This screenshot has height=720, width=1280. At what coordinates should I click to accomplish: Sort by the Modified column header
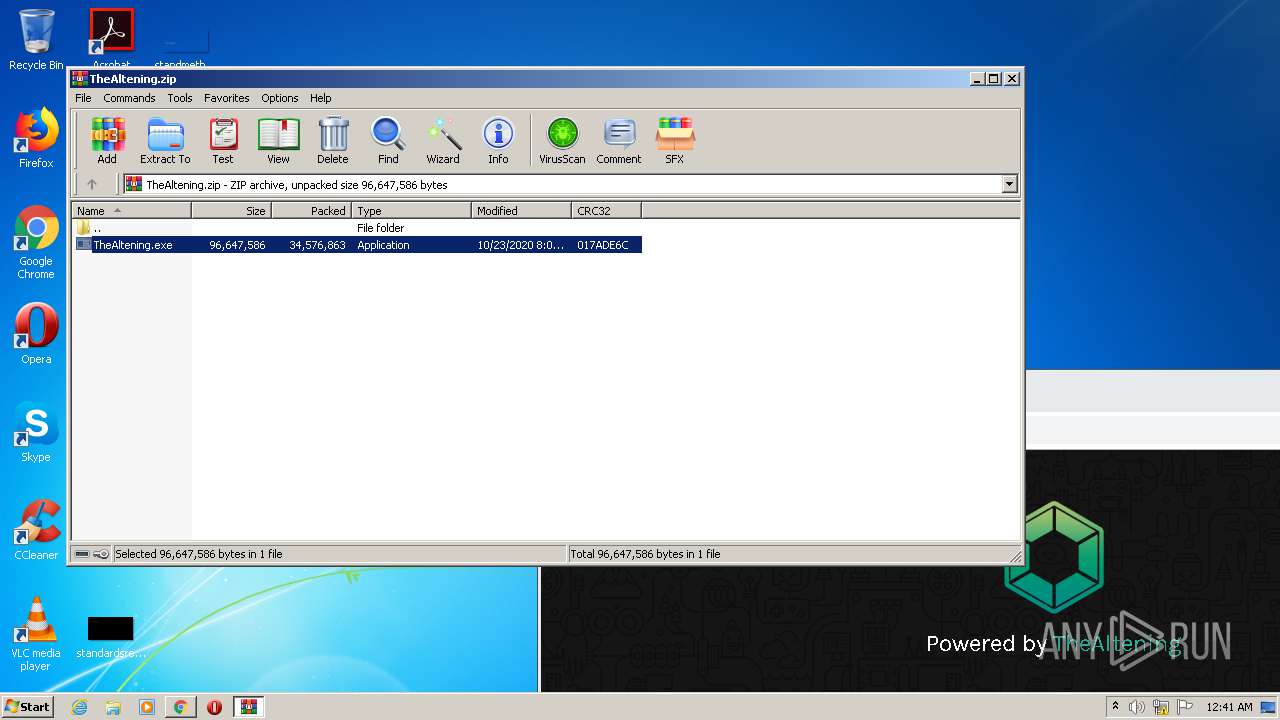[x=521, y=210]
